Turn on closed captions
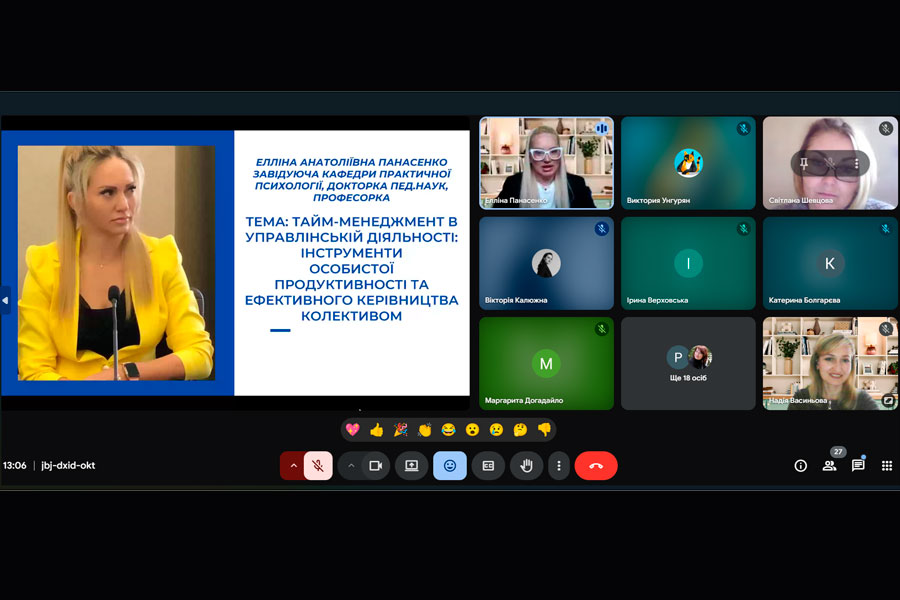Viewport: 900px width, 600px height. (x=488, y=466)
